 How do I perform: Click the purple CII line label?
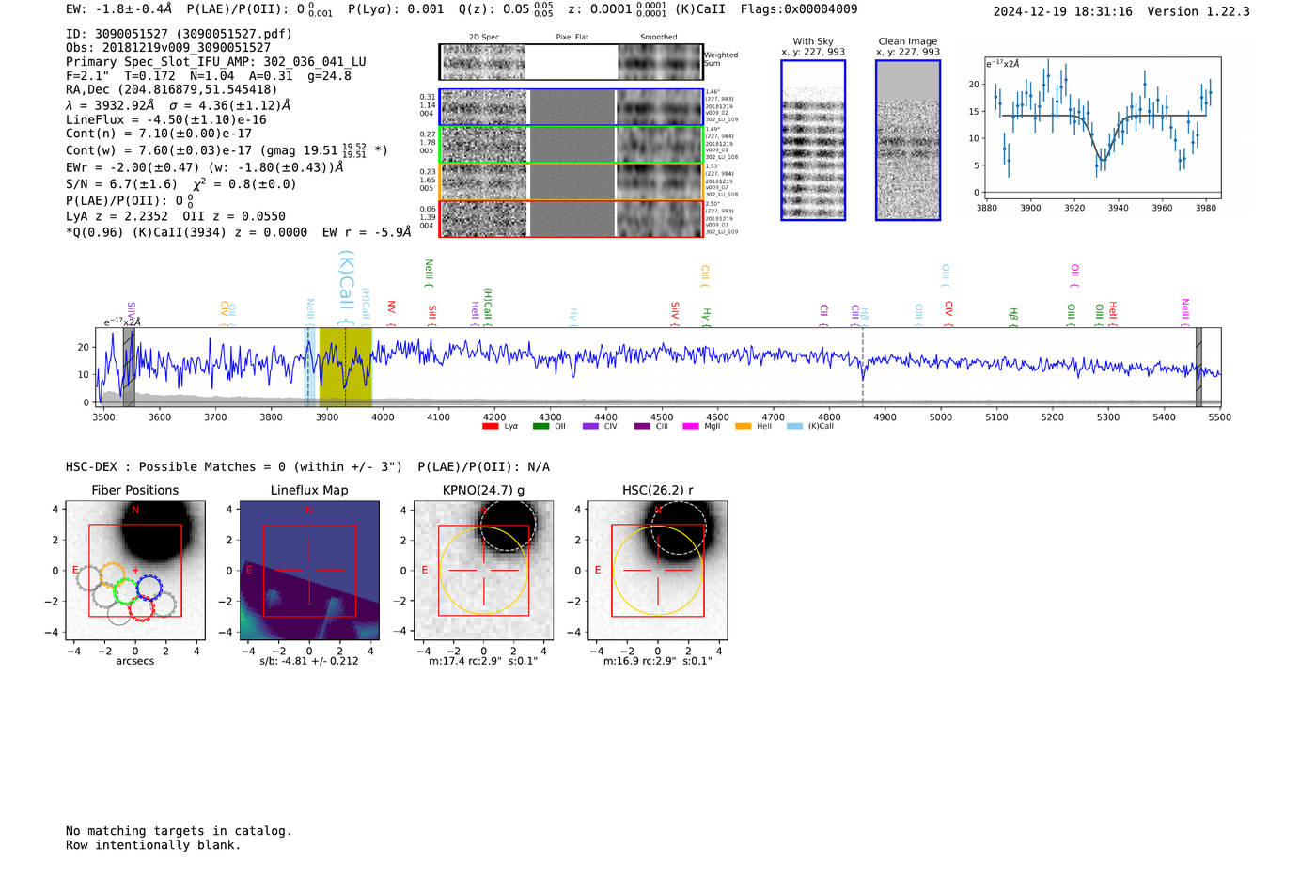[823, 315]
